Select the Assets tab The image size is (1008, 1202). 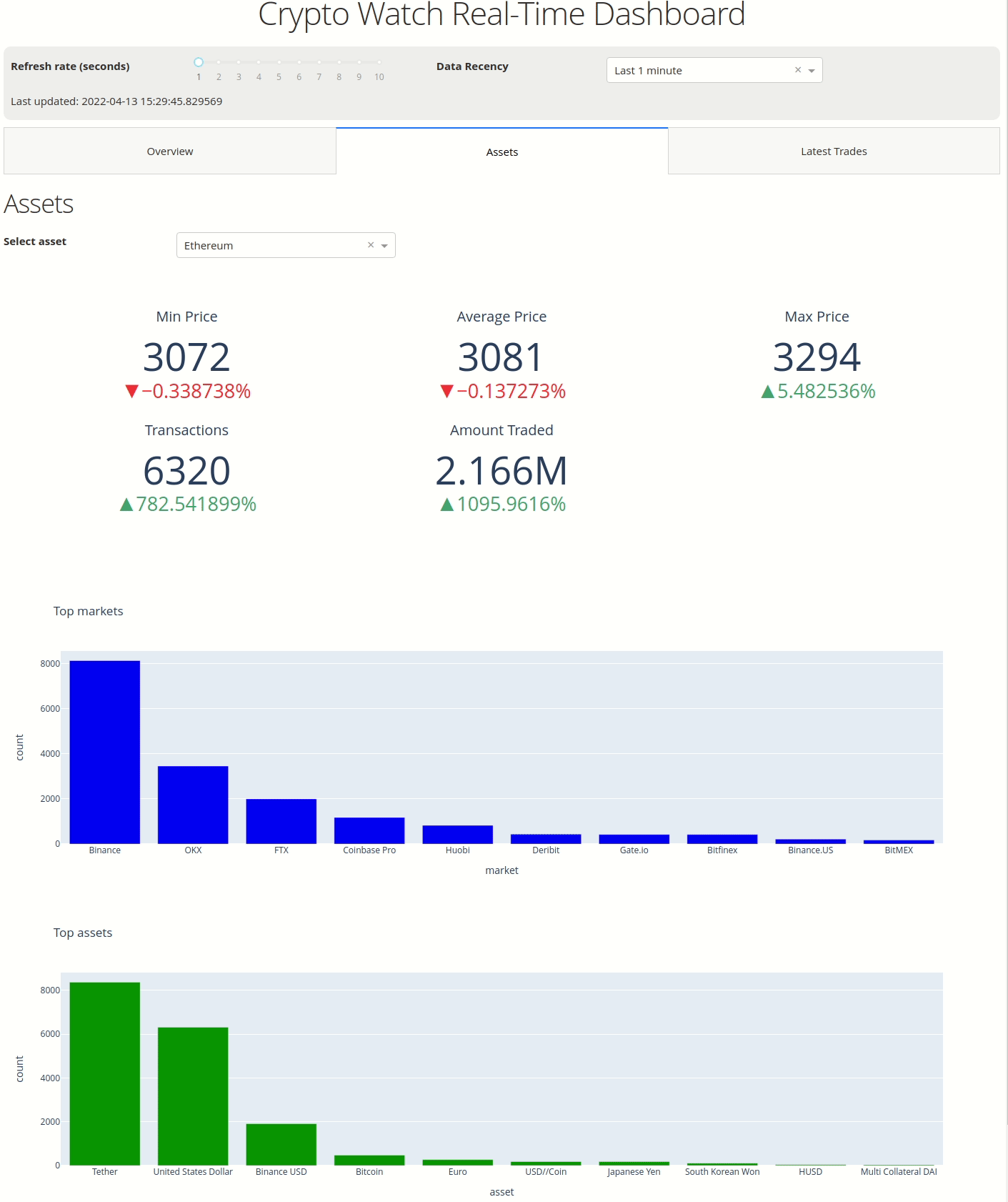pos(501,152)
